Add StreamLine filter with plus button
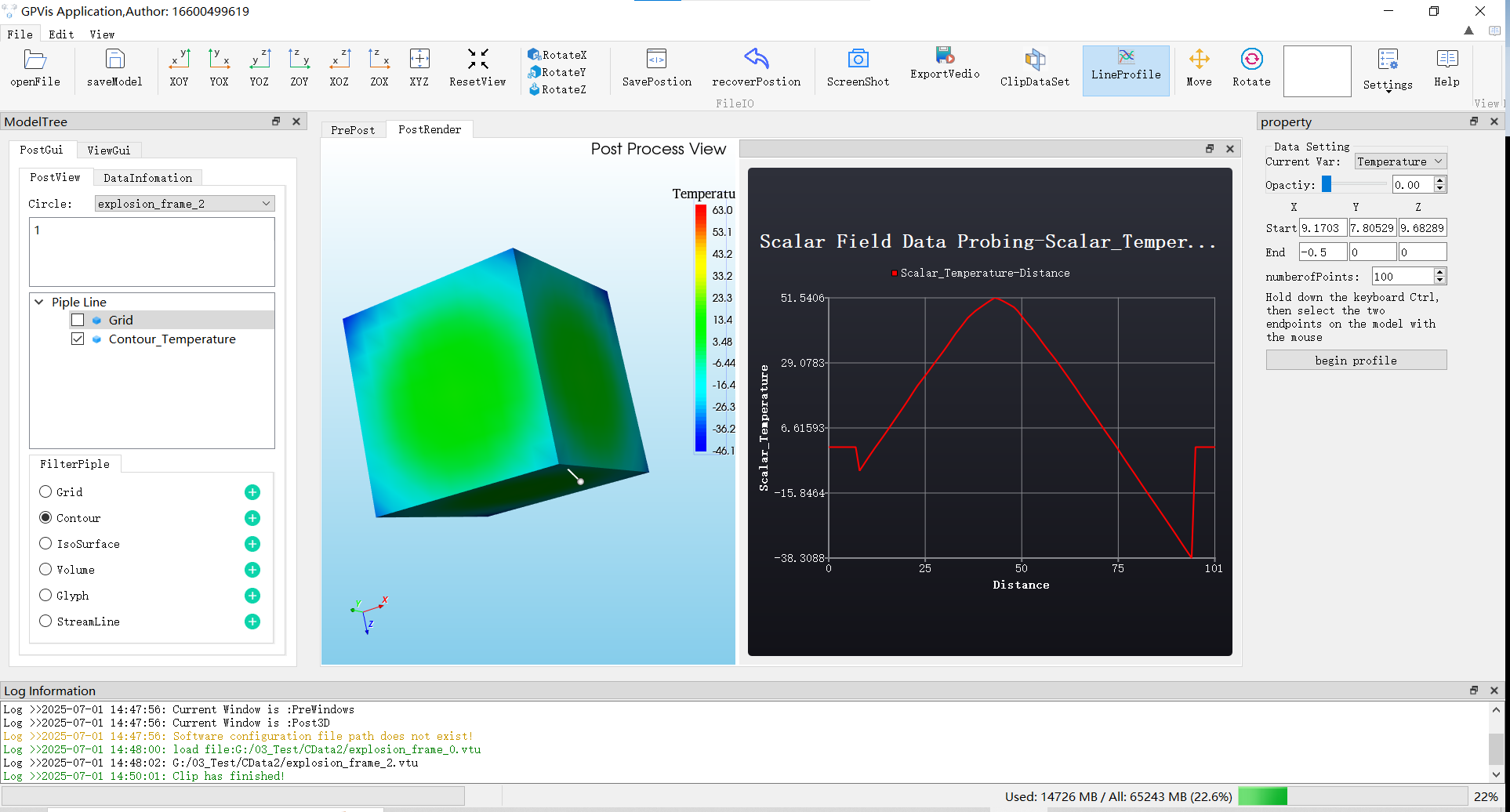 pyautogui.click(x=252, y=622)
